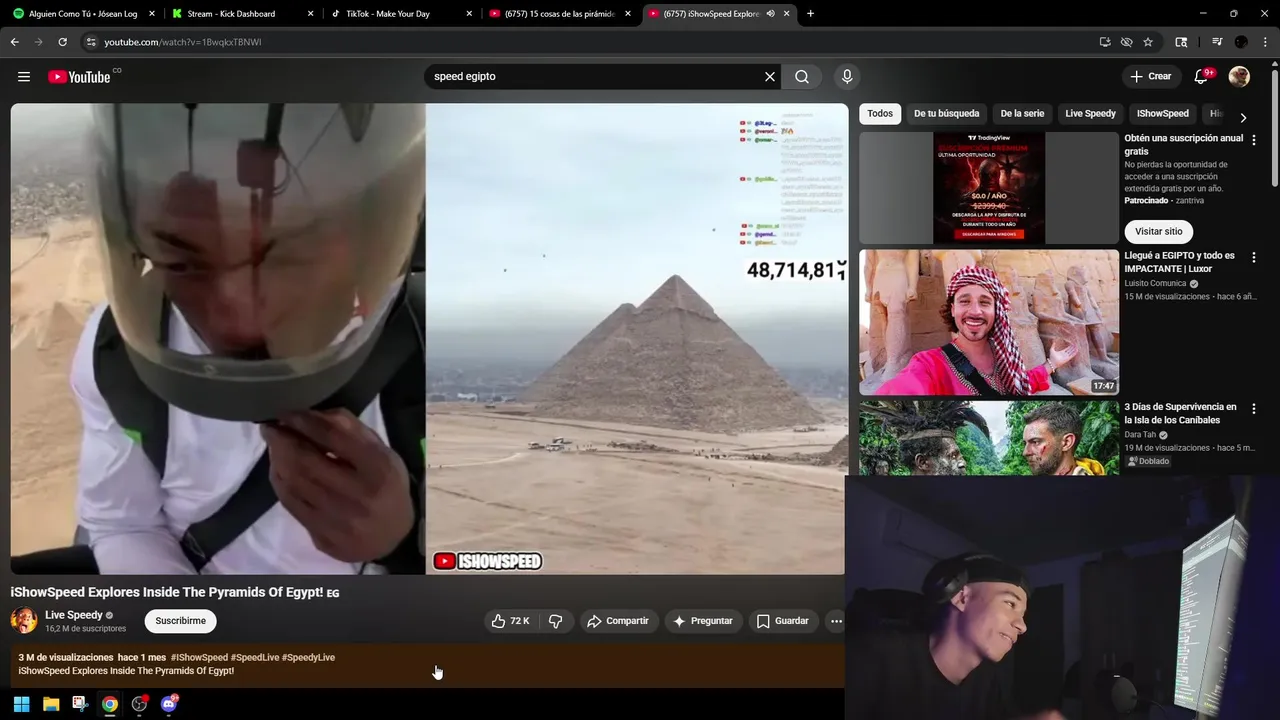Switch to Alguien Como Tú Spotify tab
Image resolution: width=1280 pixels, height=720 pixels.
83,14
